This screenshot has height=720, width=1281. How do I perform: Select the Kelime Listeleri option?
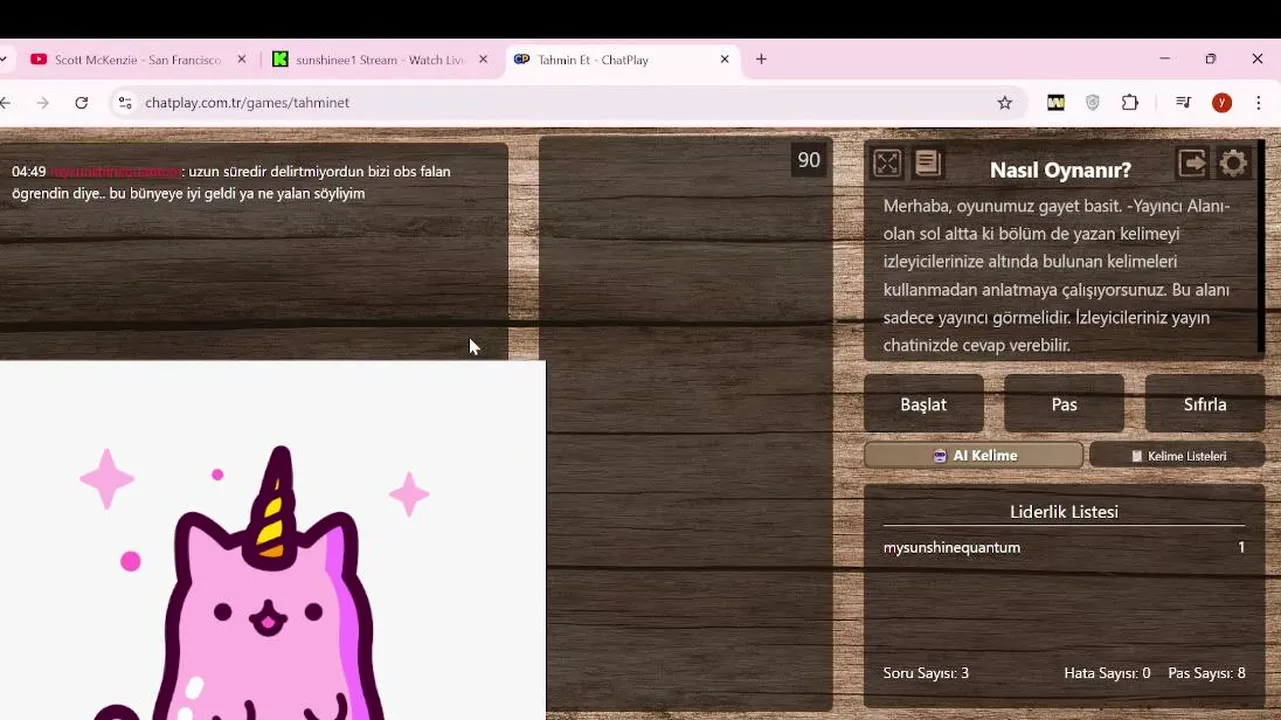1177,455
